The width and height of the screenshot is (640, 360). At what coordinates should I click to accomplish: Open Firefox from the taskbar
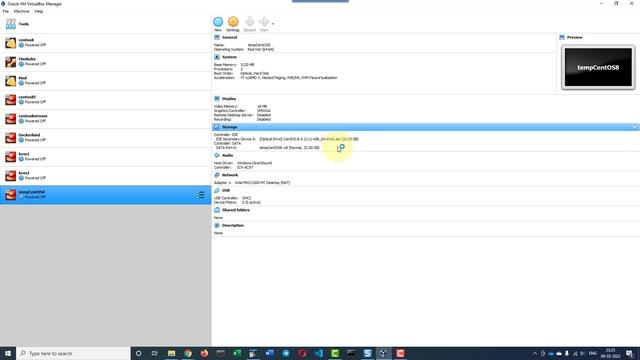pyautogui.click(x=204, y=353)
